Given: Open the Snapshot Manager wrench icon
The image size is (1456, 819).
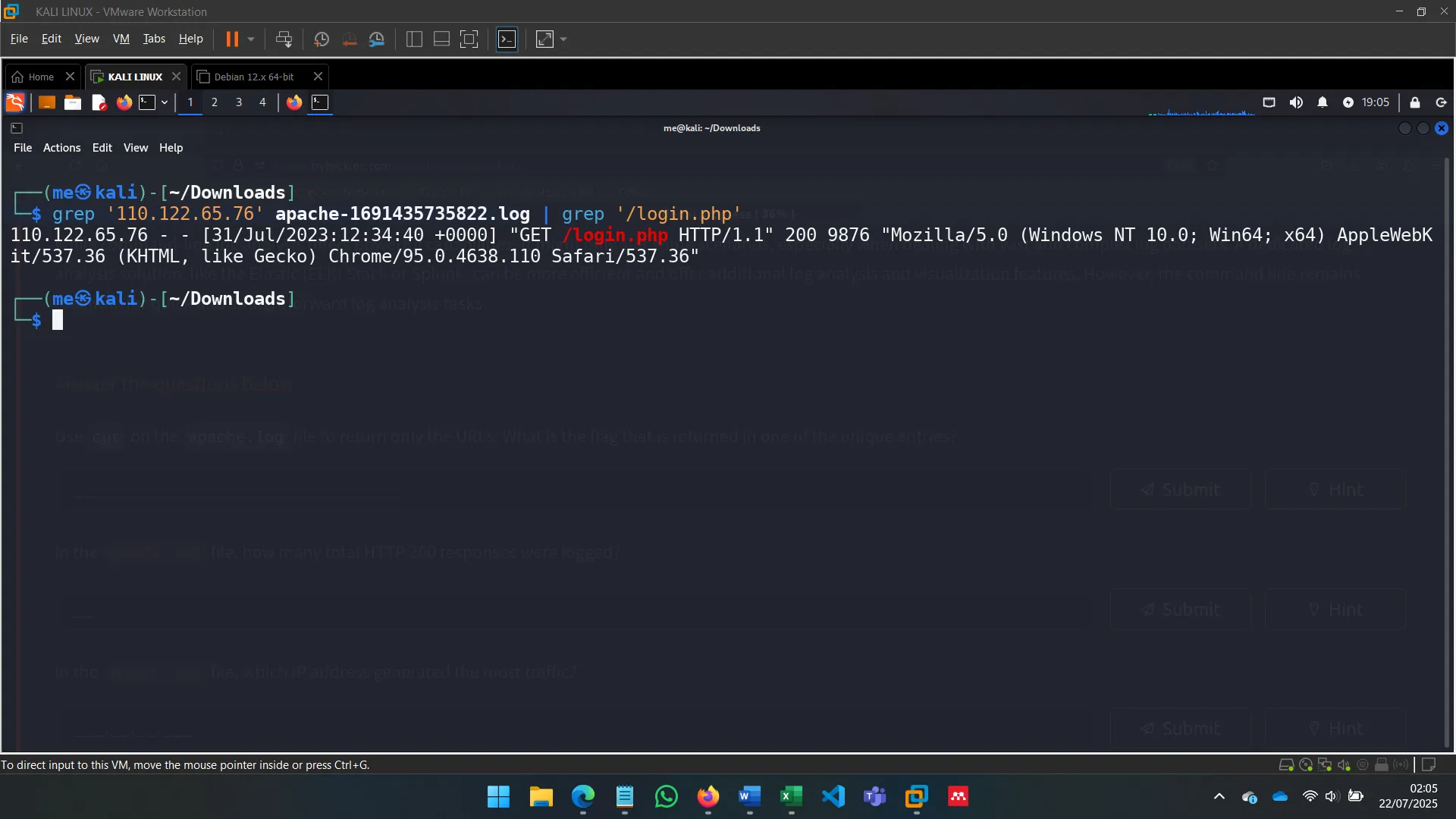Looking at the screenshot, I should click(378, 39).
